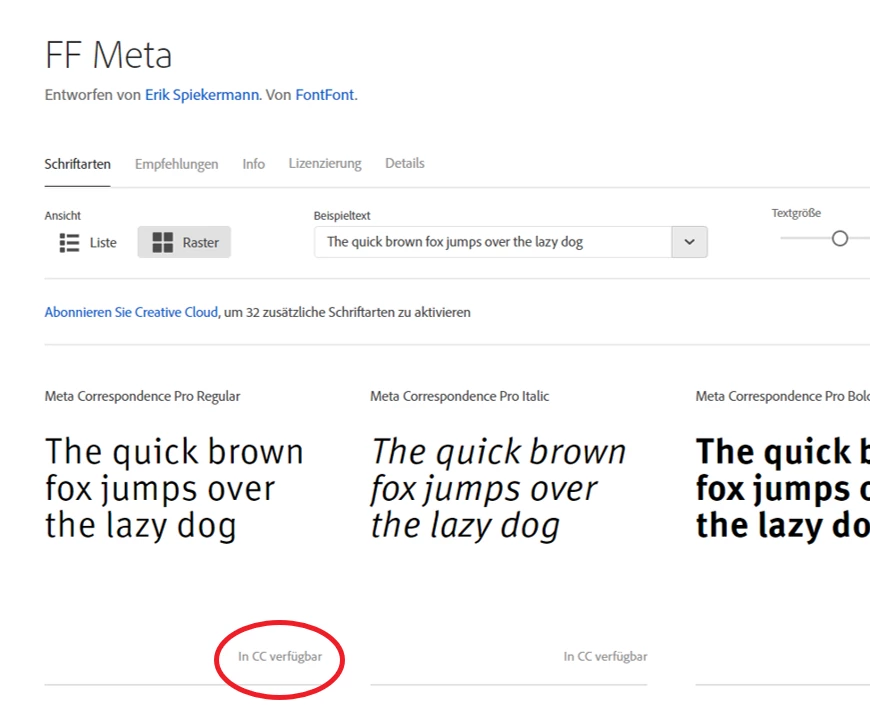This screenshot has width=870, height=711.
Task: Click the Beispieltext sample text field
Action: (x=493, y=242)
